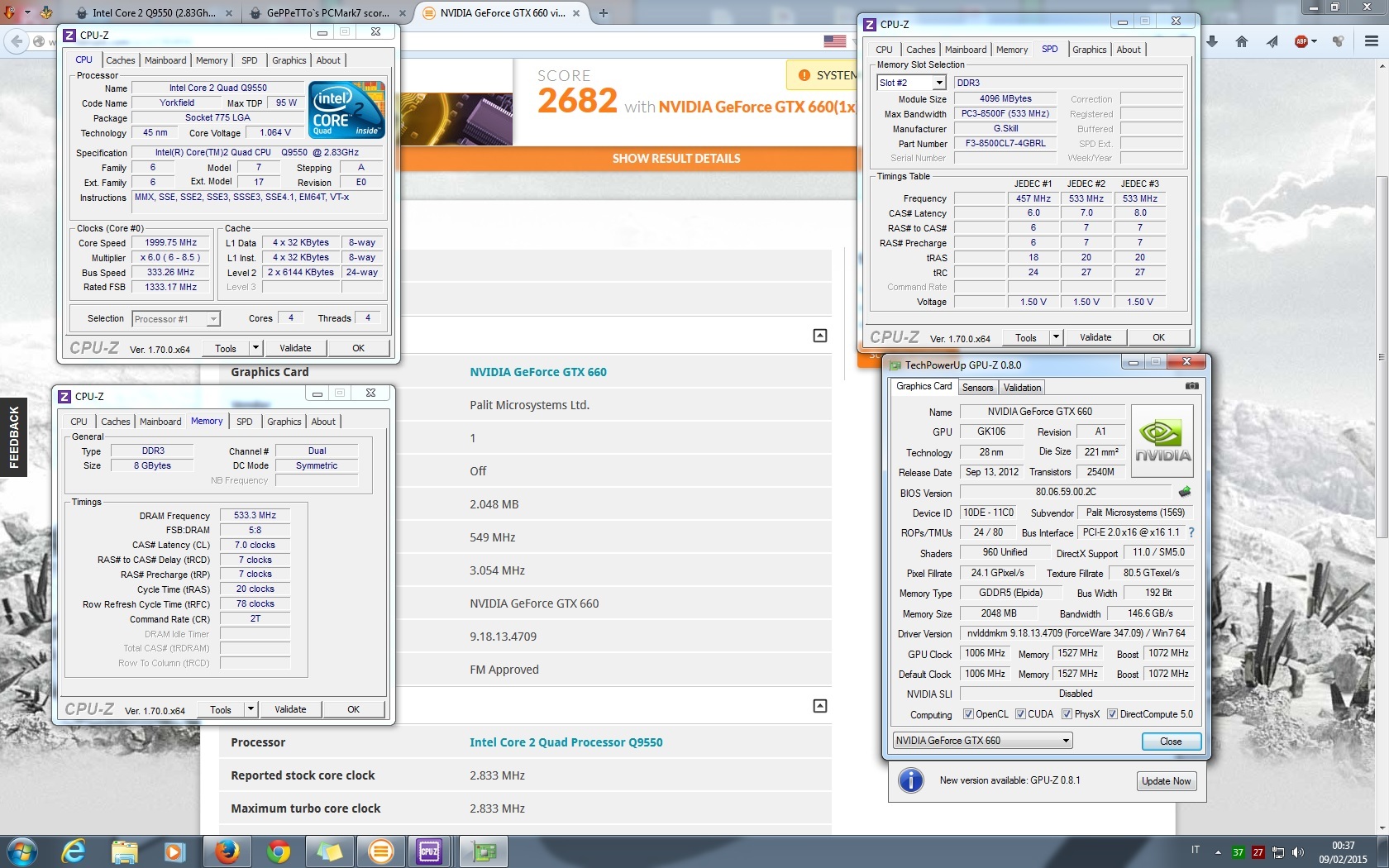Go to Firefox home page icon
This screenshot has width=1389, height=868.
tap(1242, 41)
